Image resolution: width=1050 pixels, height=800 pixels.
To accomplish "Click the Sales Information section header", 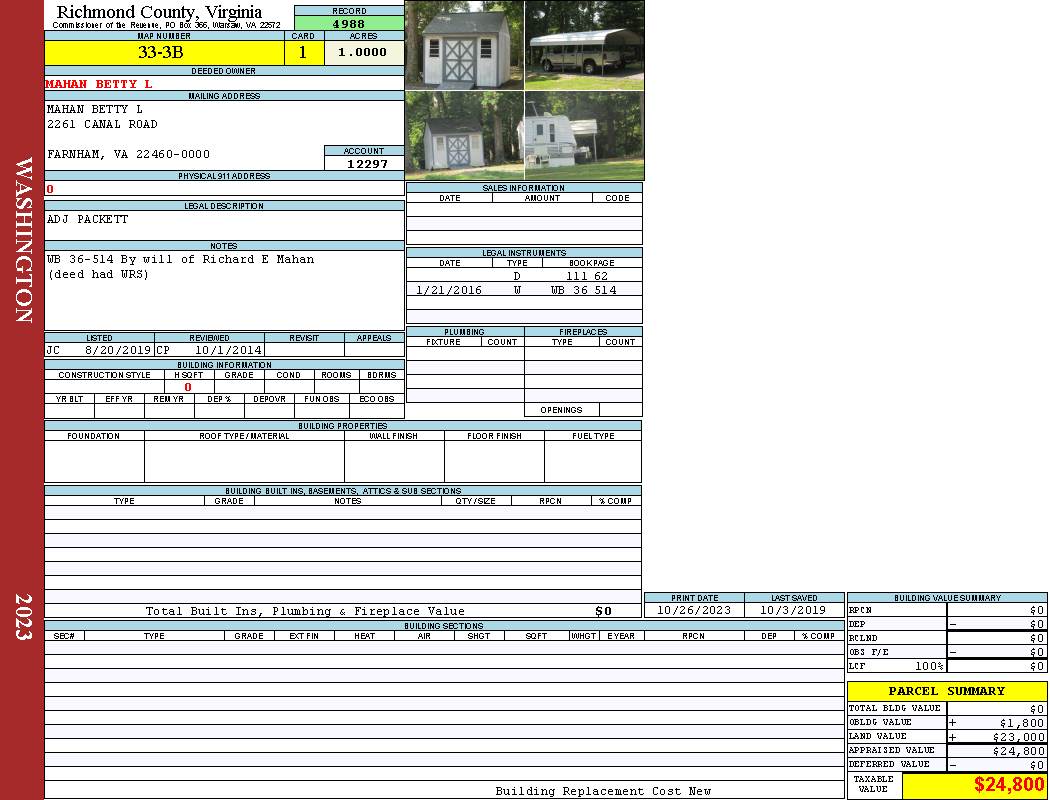I will pos(523,188).
